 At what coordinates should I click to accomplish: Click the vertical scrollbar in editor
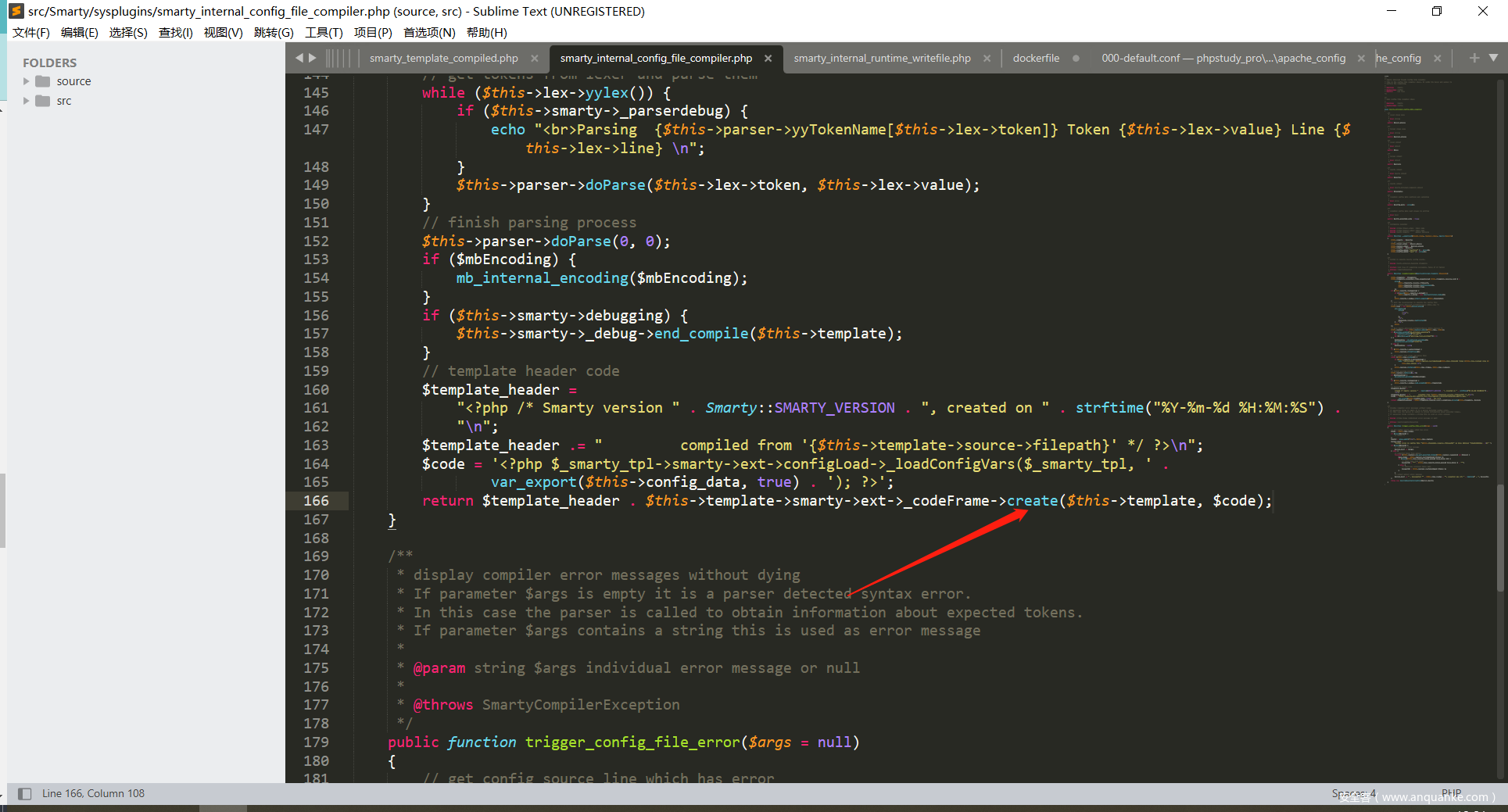point(1500,538)
